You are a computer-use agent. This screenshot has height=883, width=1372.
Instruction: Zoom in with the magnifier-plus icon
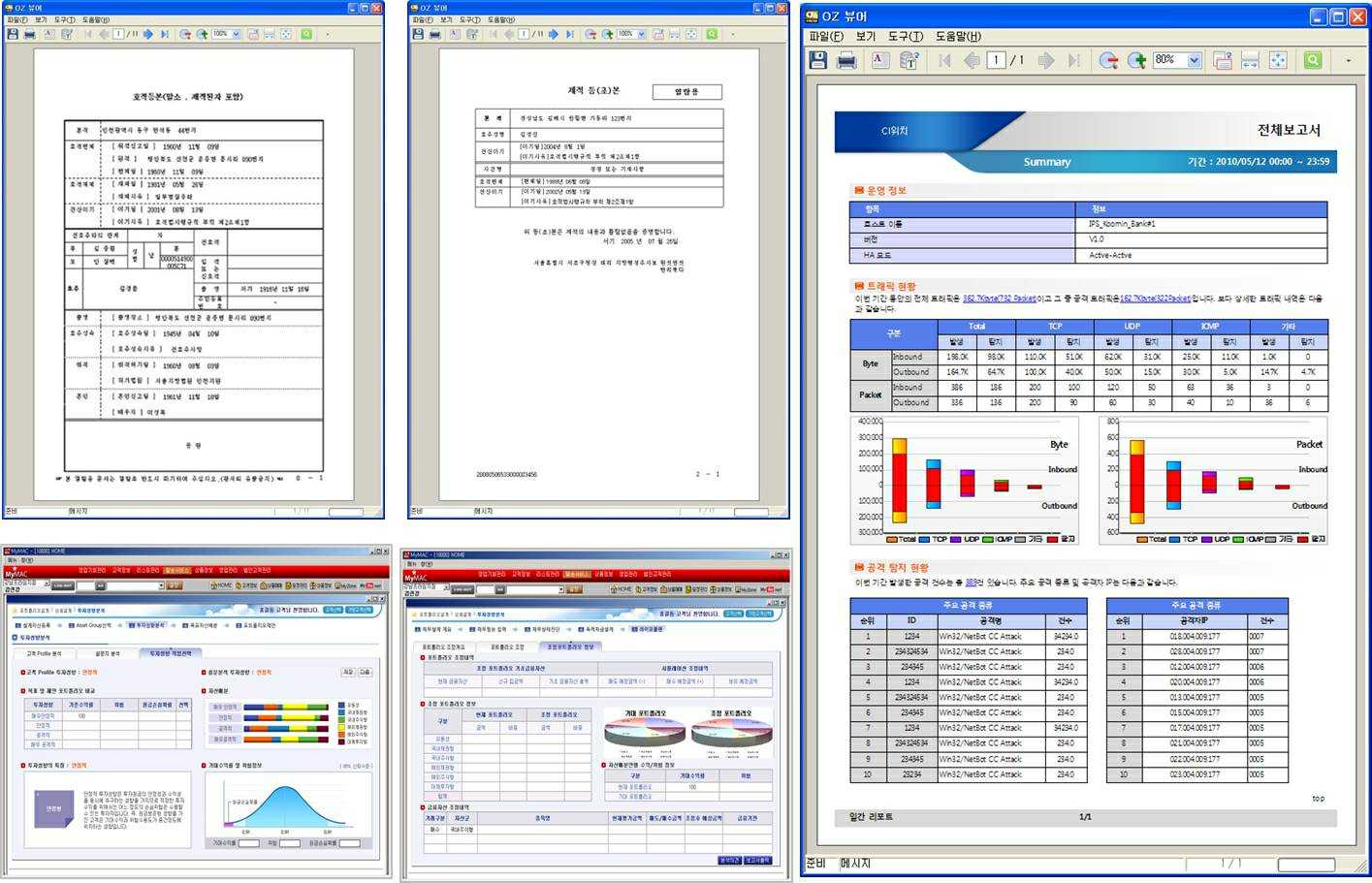[1136, 60]
